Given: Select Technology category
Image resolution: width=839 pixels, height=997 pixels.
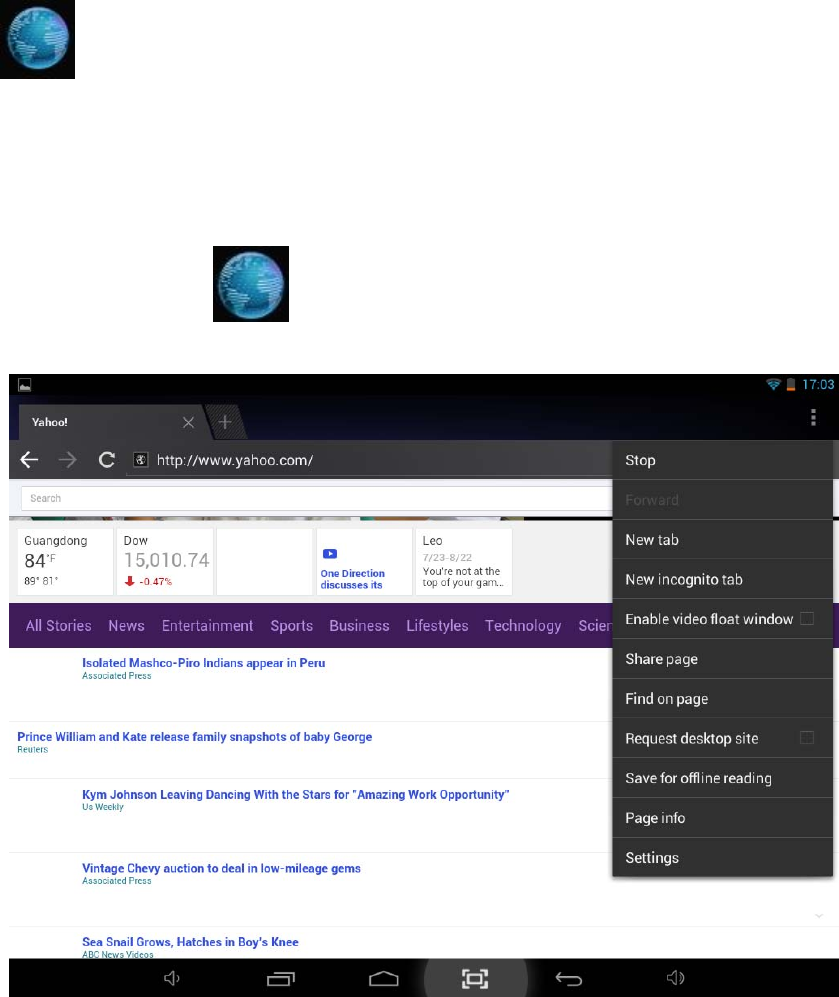Looking at the screenshot, I should click(x=523, y=626).
